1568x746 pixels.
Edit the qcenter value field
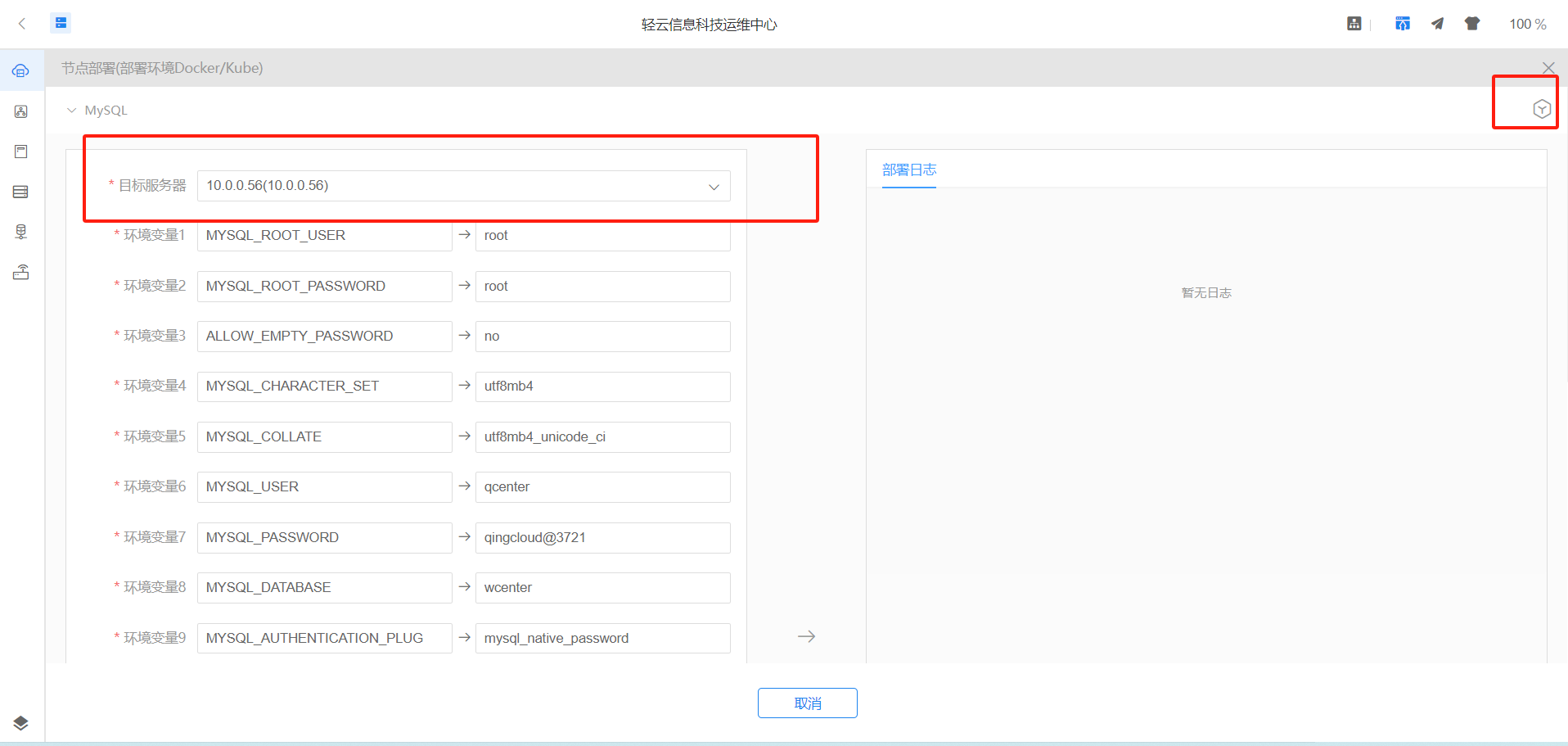(x=602, y=487)
